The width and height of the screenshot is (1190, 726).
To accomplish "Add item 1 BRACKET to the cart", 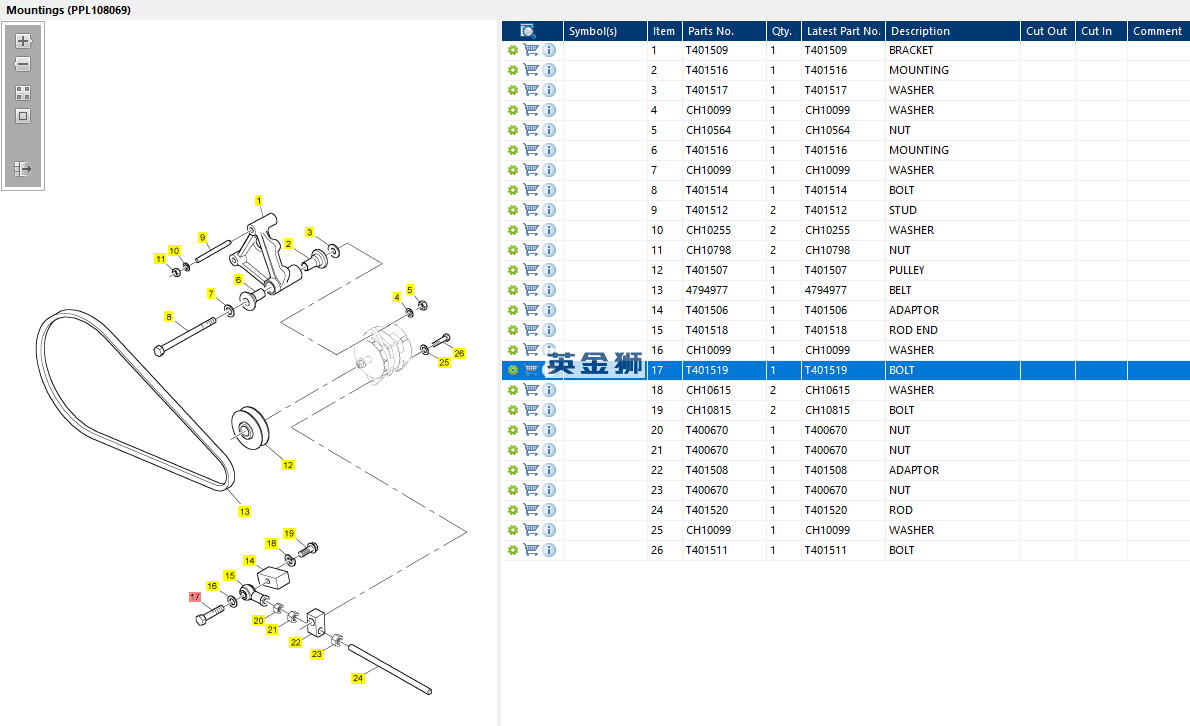I will tap(531, 50).
